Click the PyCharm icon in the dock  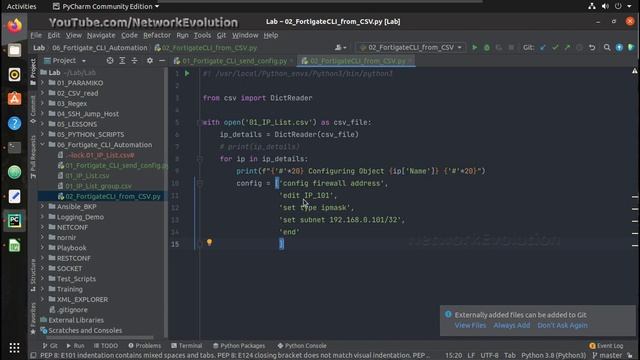(x=14, y=221)
